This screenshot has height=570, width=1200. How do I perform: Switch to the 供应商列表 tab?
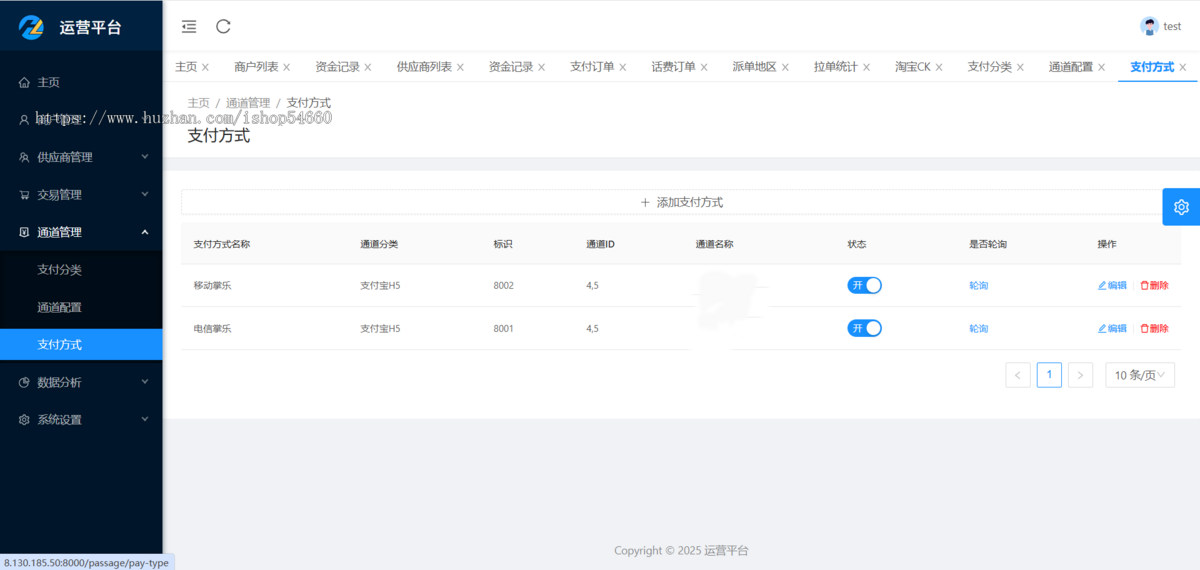[x=424, y=67]
